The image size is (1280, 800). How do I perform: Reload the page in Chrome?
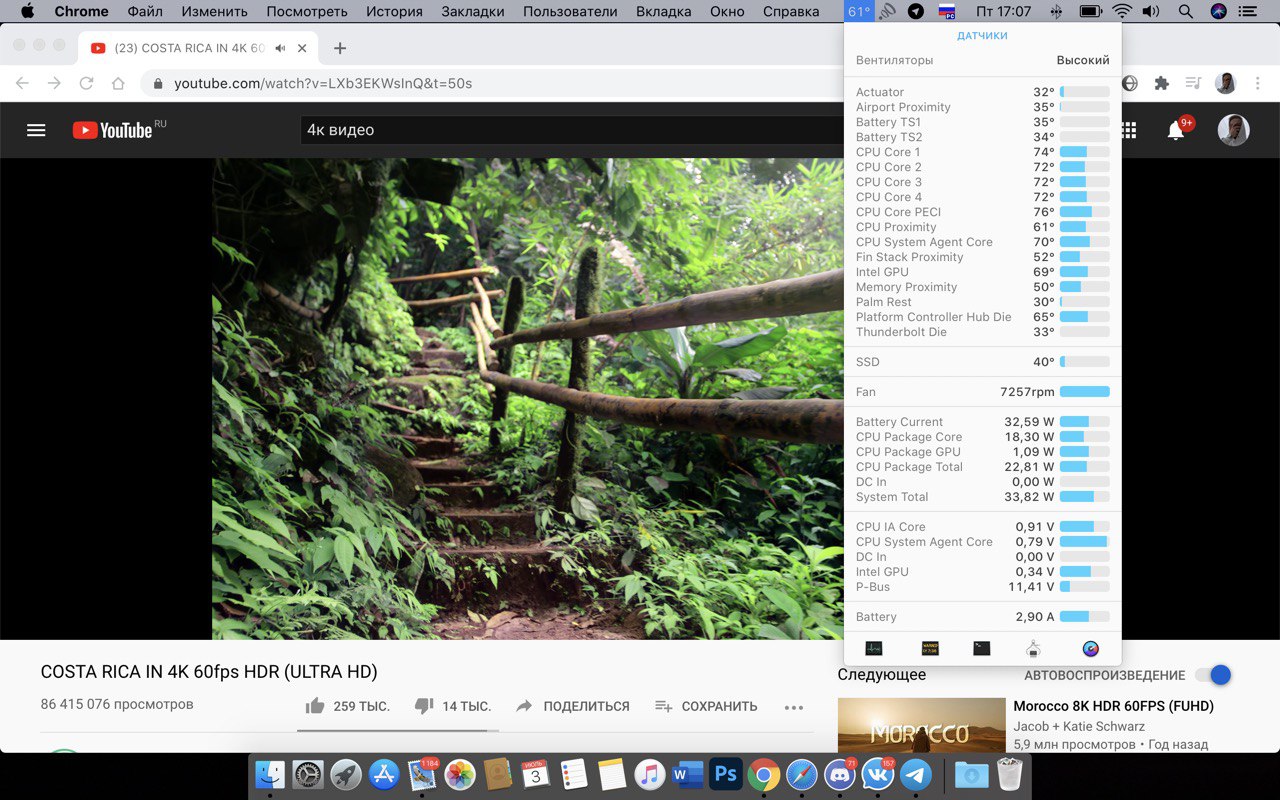tap(86, 83)
